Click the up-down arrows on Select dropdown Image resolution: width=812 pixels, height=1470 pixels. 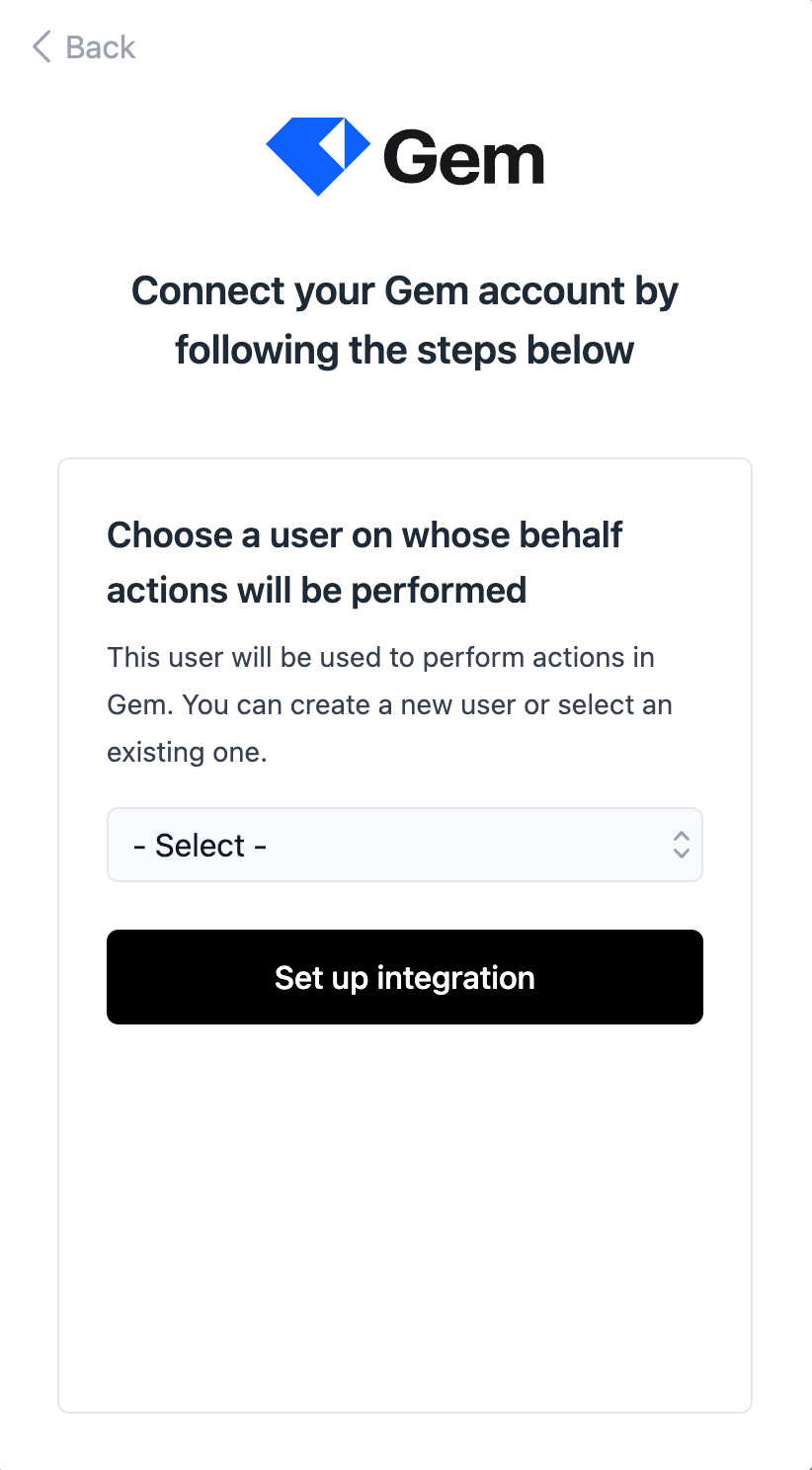tap(681, 845)
